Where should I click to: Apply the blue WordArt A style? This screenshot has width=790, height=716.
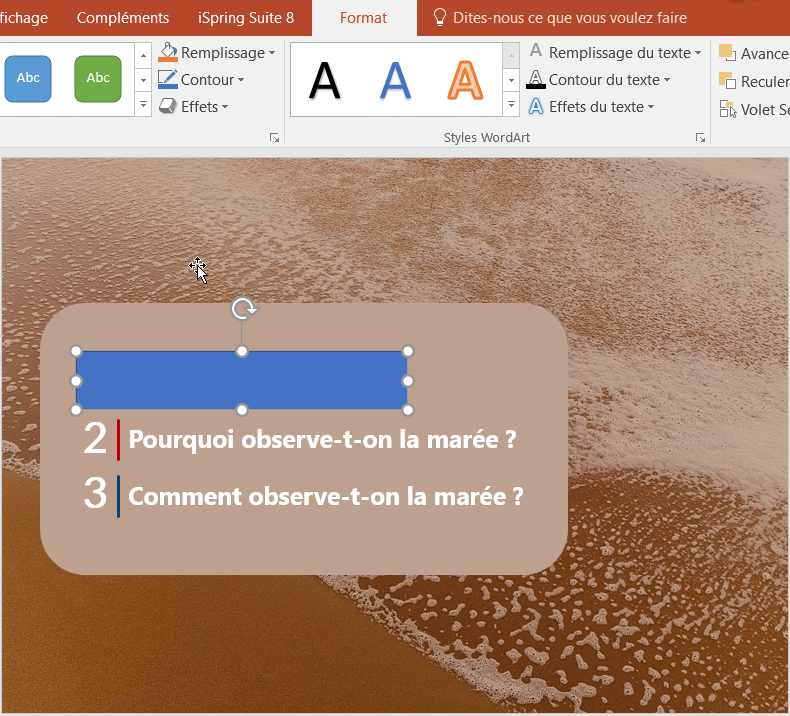(395, 80)
